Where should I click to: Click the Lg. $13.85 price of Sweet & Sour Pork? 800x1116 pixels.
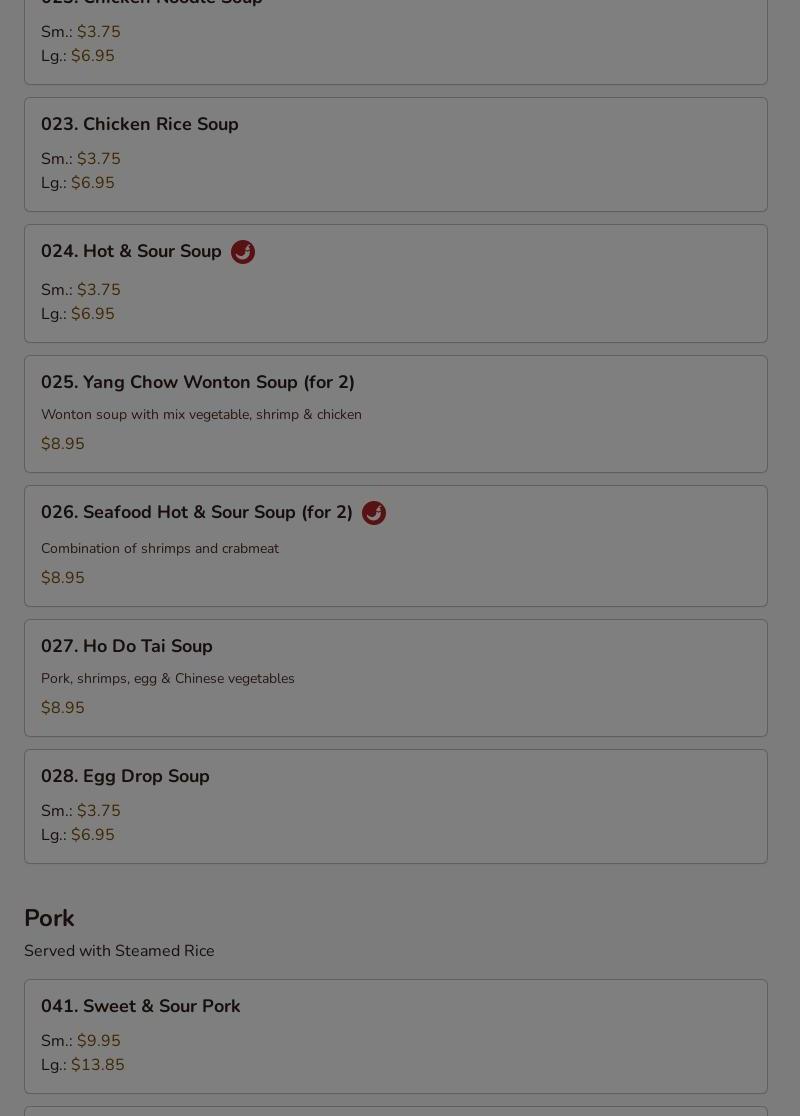click(x=83, y=1065)
